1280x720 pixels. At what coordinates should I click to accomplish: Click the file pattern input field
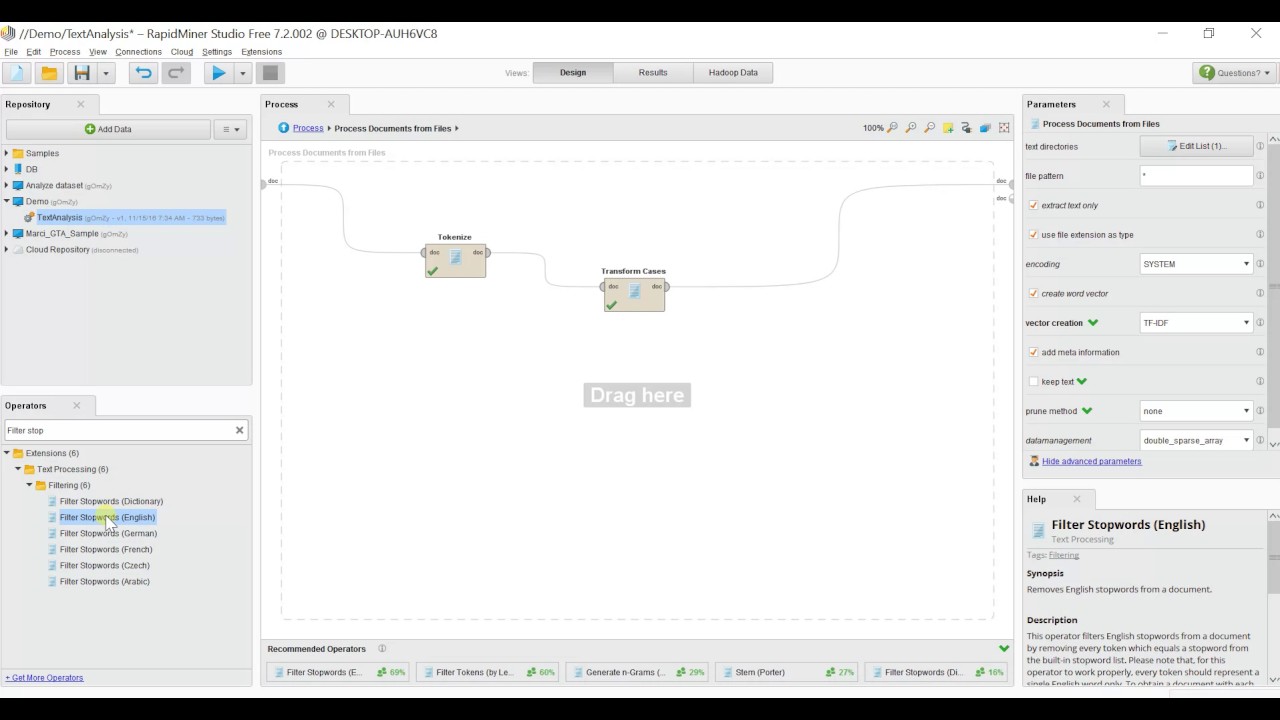click(x=1196, y=176)
